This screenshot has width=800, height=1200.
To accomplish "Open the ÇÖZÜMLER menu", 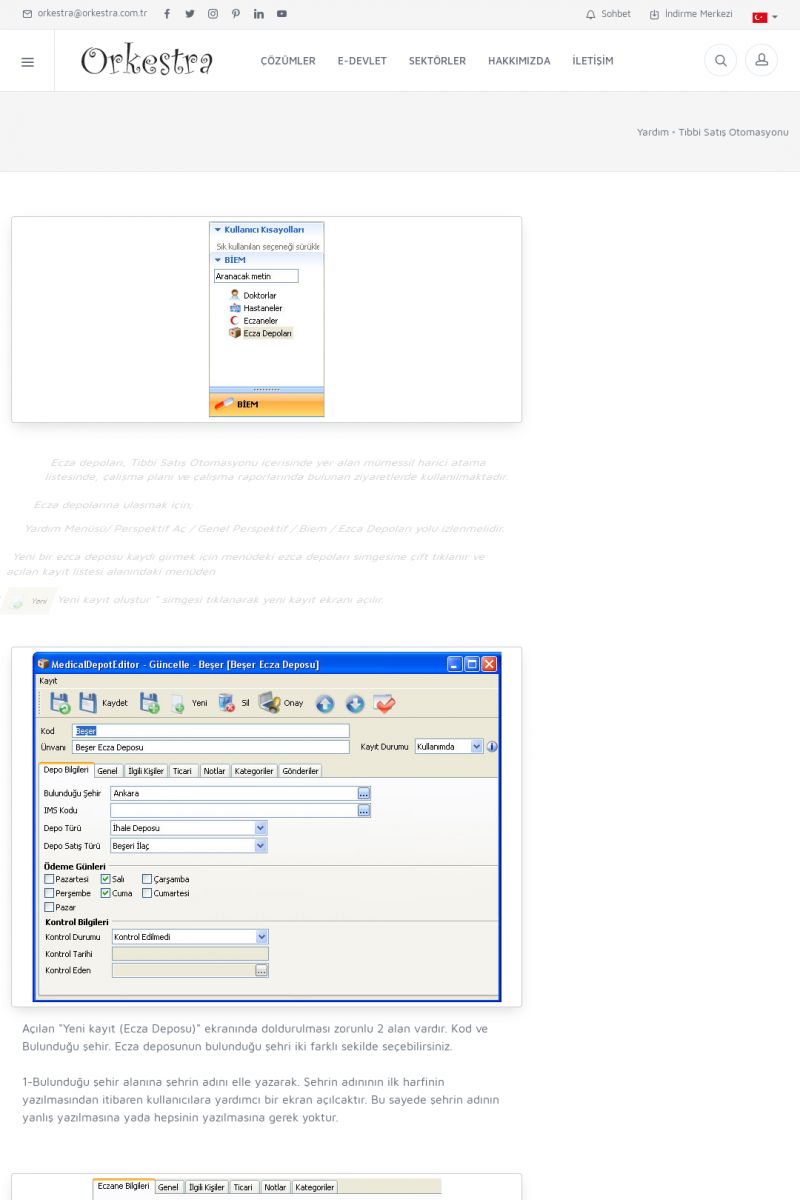I will coord(288,61).
